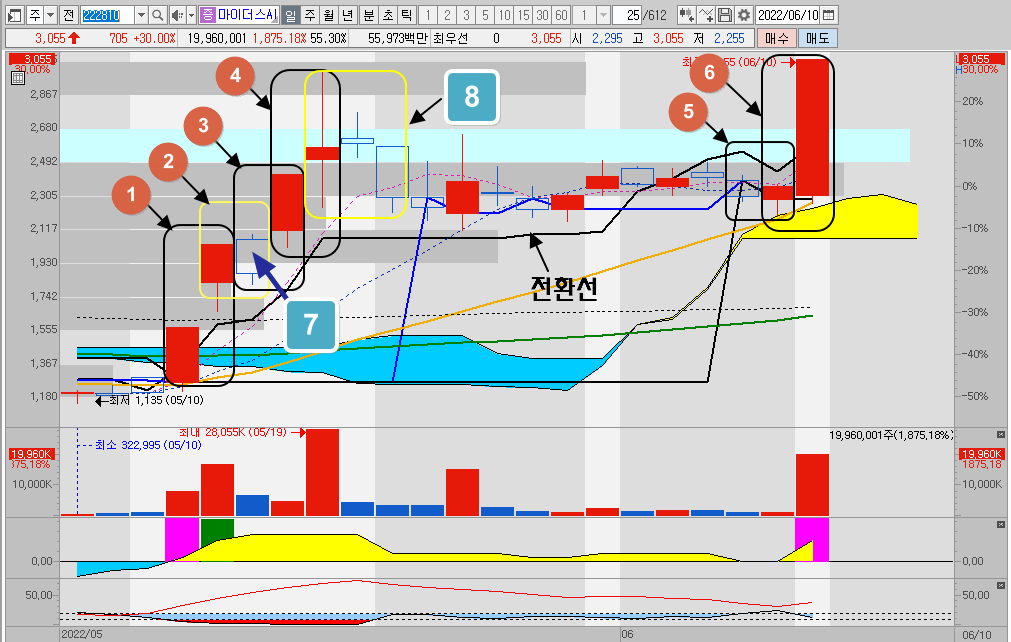The image size is (1011, 642).
Task: Click the 매도 sell button
Action: click(x=818, y=38)
